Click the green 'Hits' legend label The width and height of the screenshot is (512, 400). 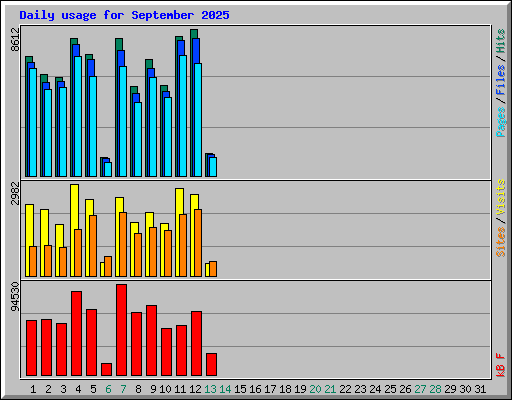[501, 41]
